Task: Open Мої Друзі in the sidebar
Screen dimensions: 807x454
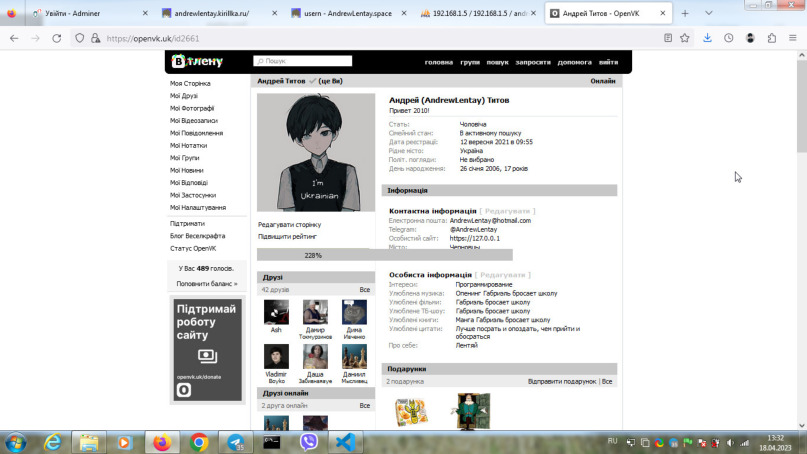Action: (184, 96)
